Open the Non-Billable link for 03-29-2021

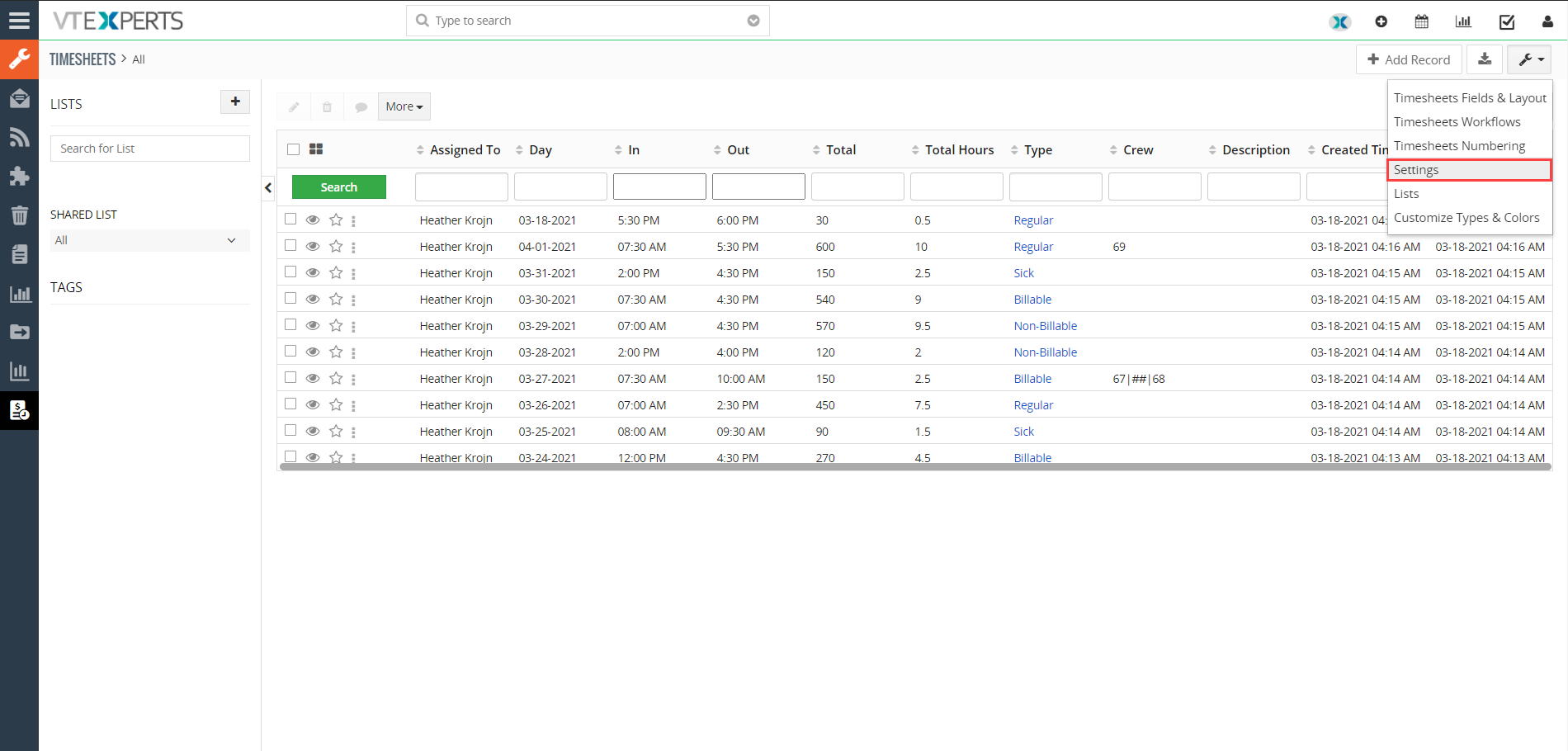click(1045, 326)
